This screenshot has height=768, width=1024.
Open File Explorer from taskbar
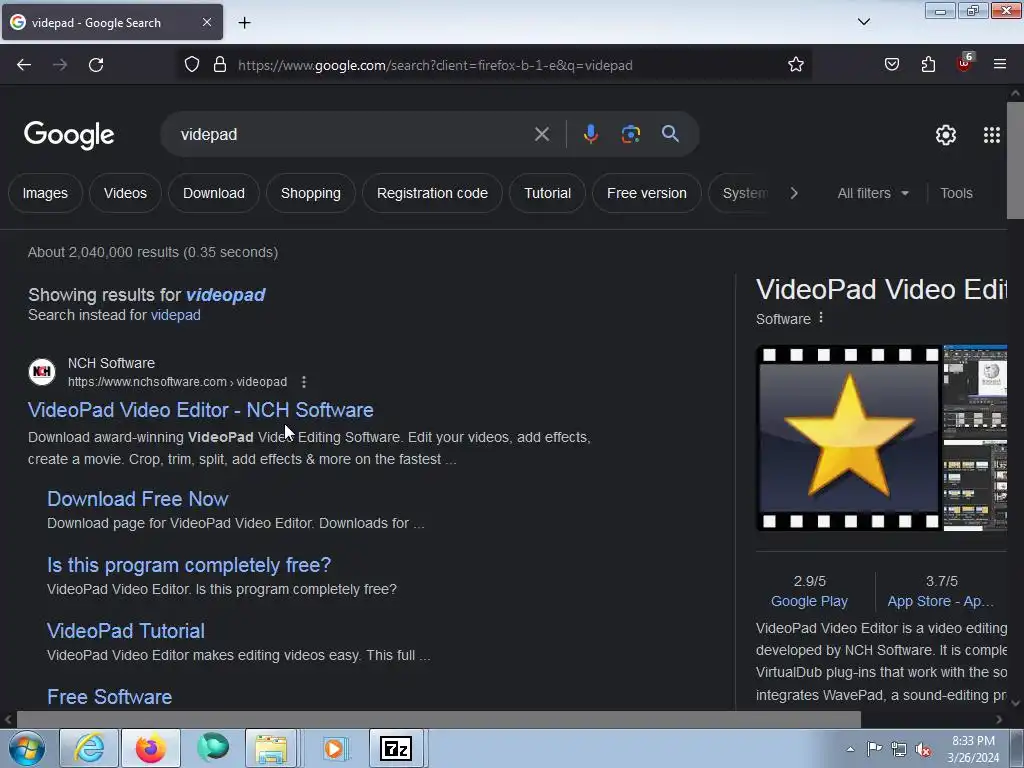click(271, 748)
